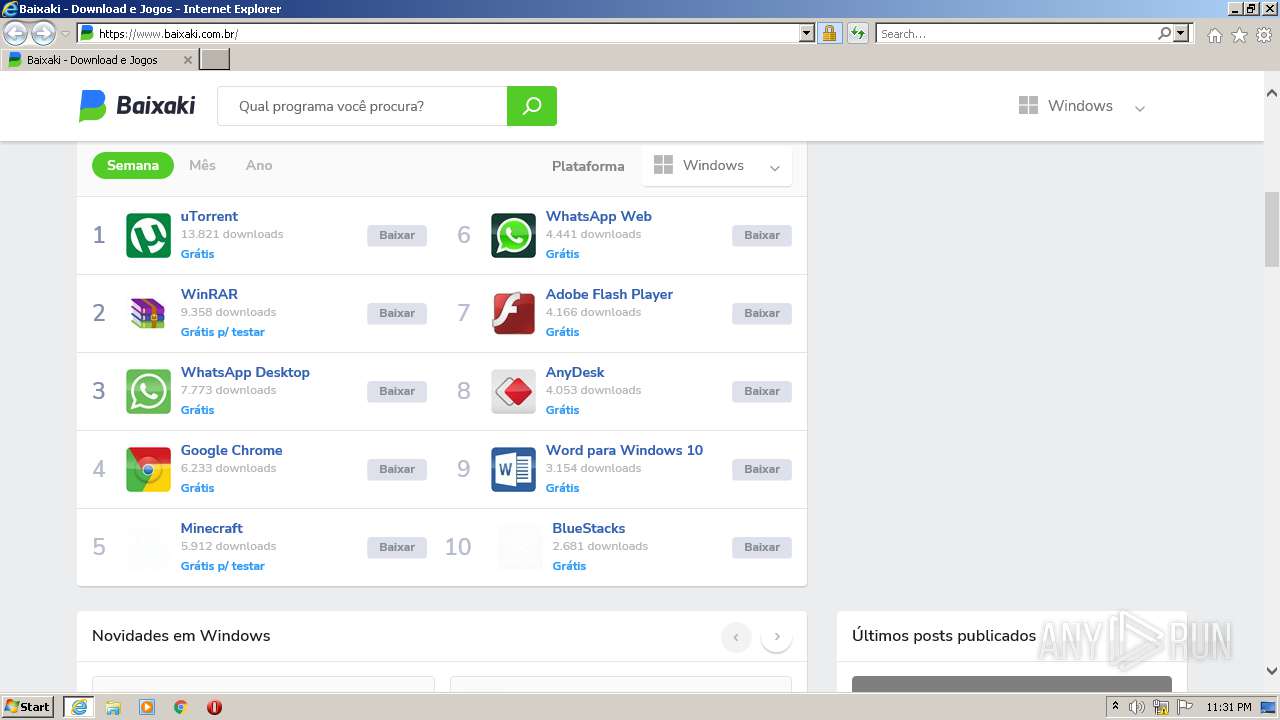Click Baixar for WhatsApp Desktop
Screen dimensions: 1280x720
(x=397, y=391)
